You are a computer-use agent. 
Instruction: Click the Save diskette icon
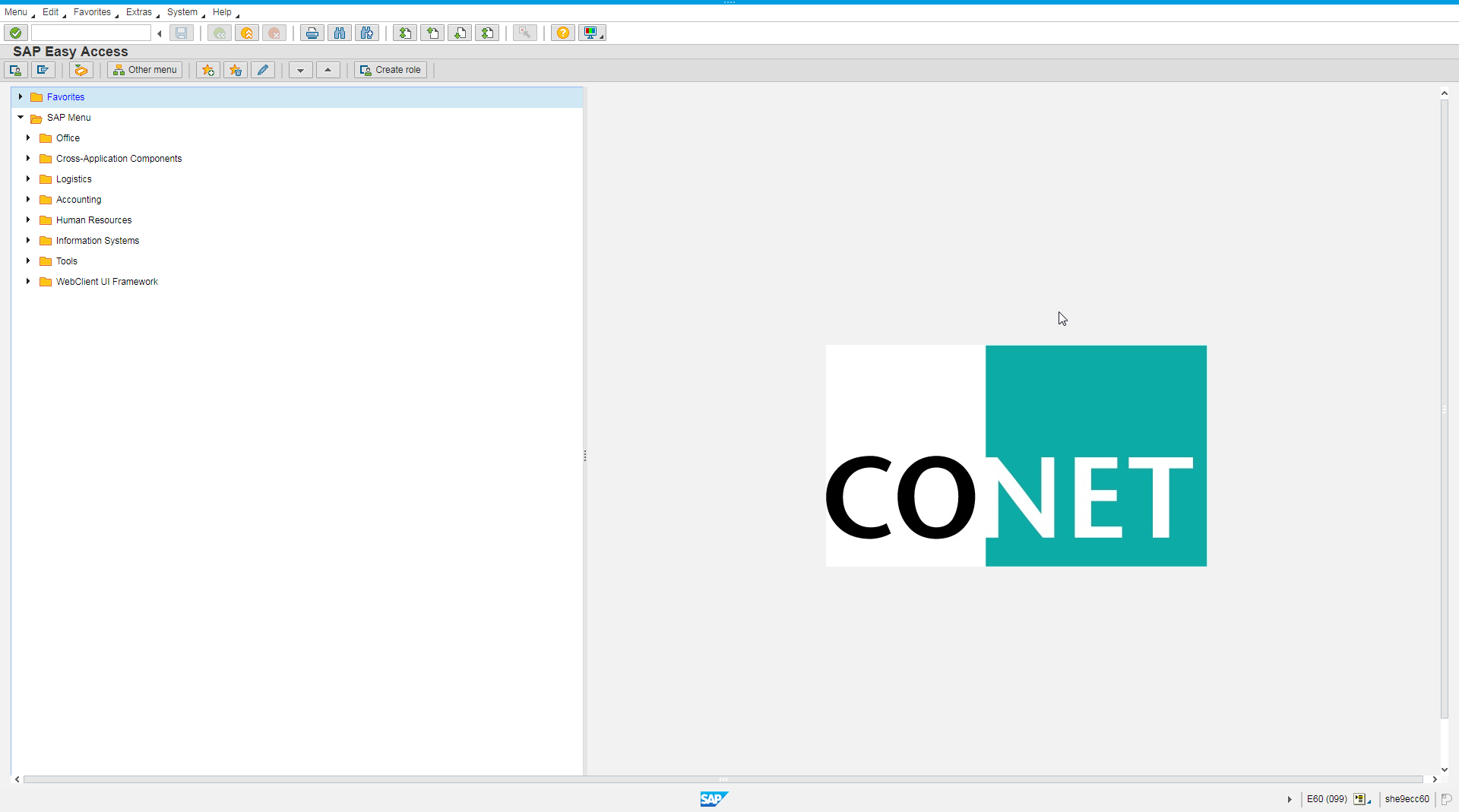tap(182, 33)
